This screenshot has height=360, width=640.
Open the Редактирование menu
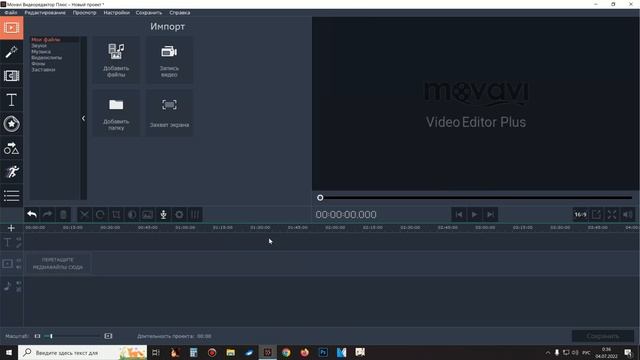(x=45, y=13)
